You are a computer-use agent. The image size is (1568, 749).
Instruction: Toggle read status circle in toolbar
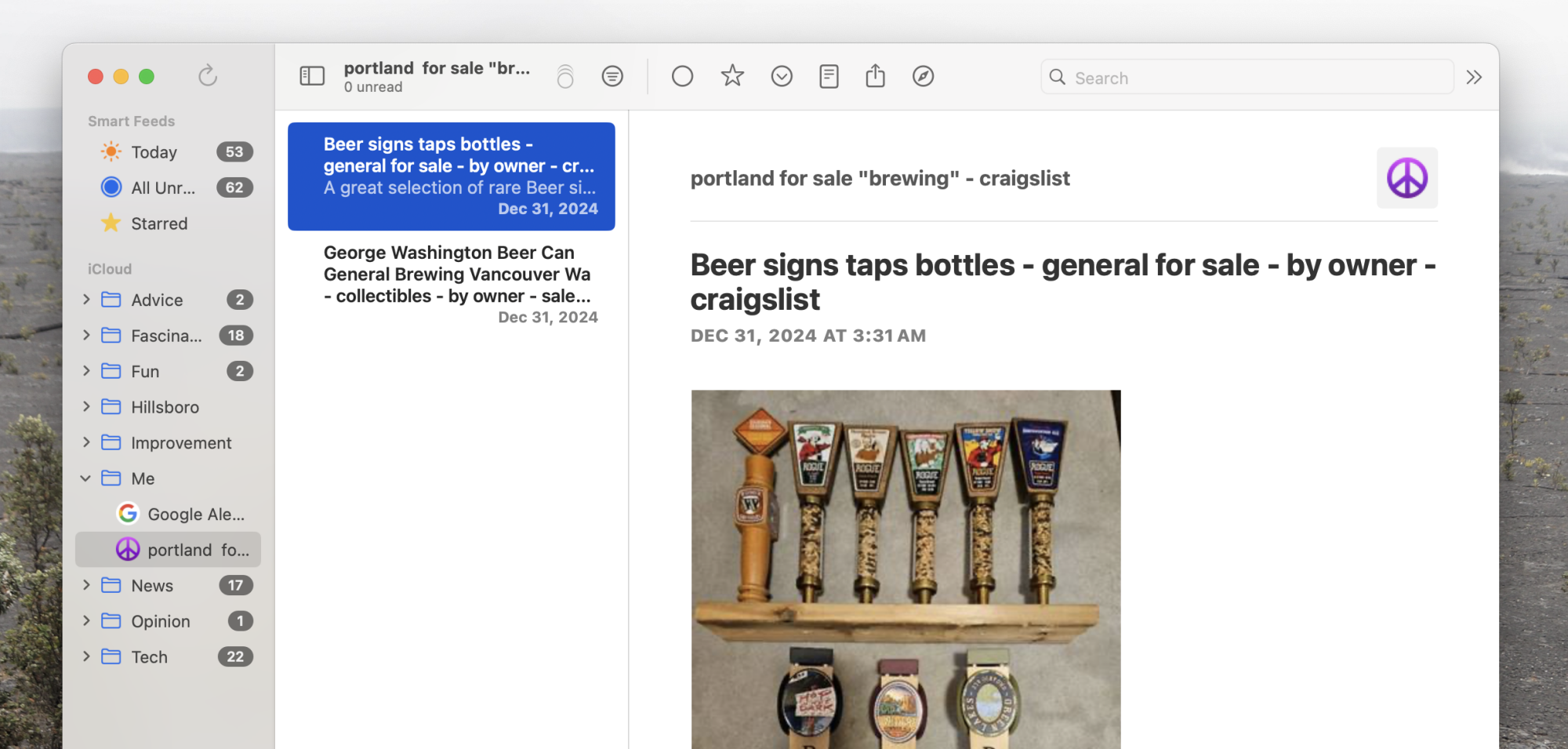682,76
